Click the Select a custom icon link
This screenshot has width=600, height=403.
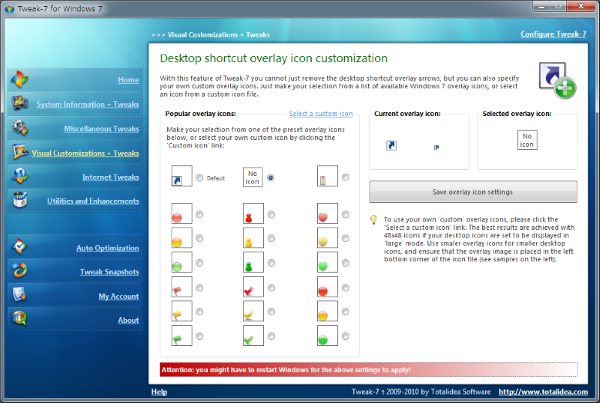click(321, 114)
